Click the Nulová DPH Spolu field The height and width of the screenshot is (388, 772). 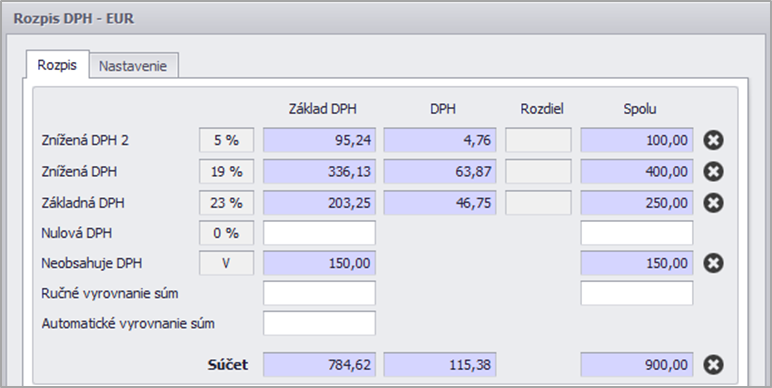click(x=637, y=233)
